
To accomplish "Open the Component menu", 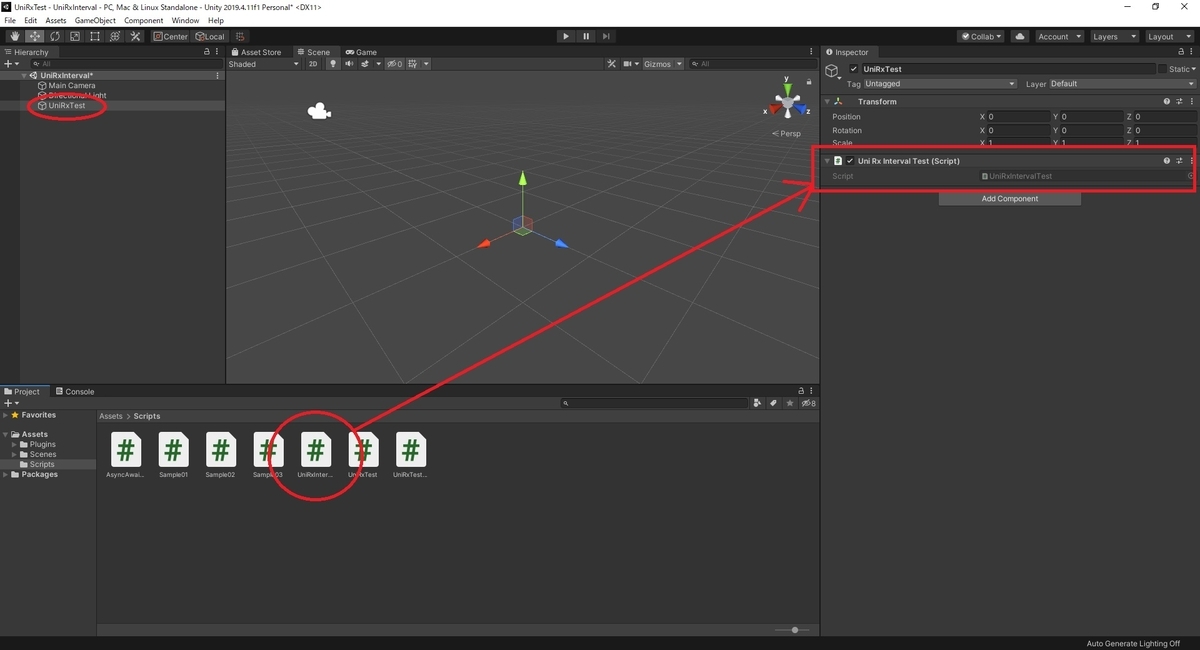I will point(143,20).
